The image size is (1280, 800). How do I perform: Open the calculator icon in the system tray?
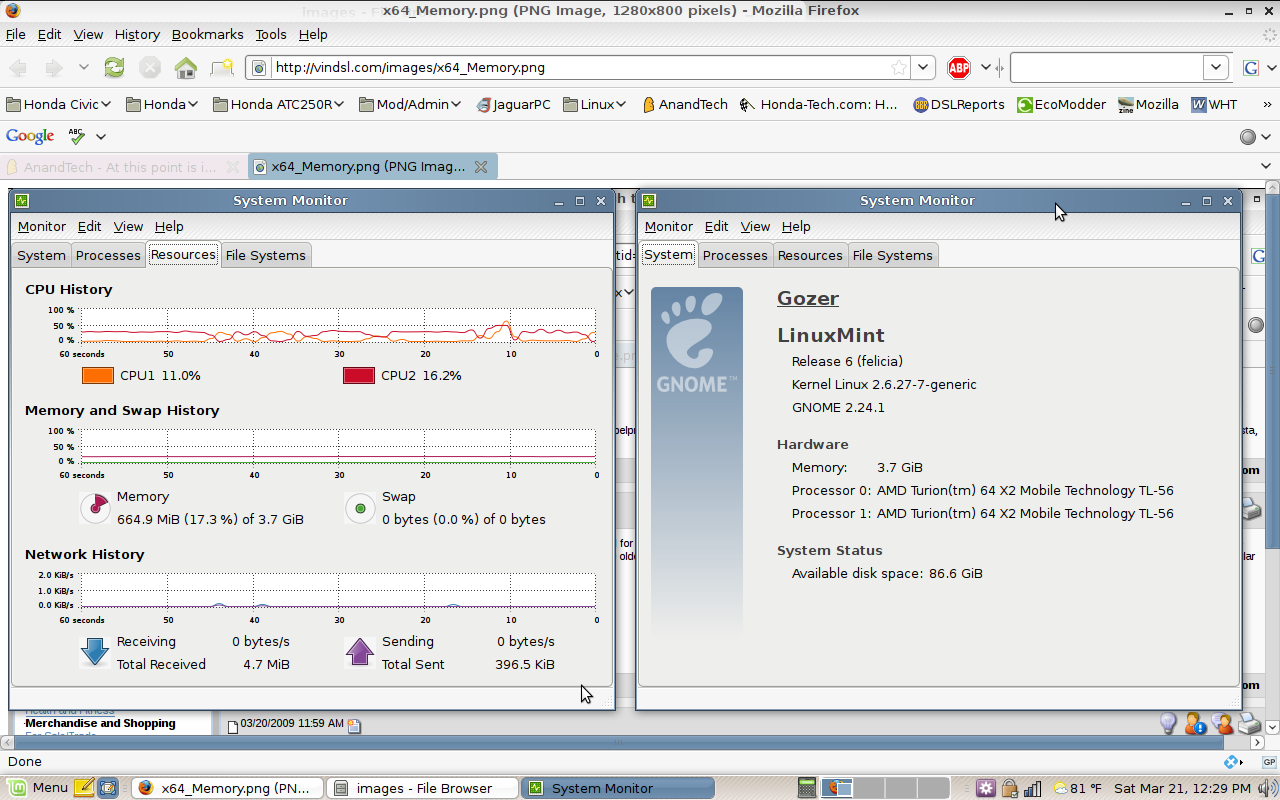(806, 788)
